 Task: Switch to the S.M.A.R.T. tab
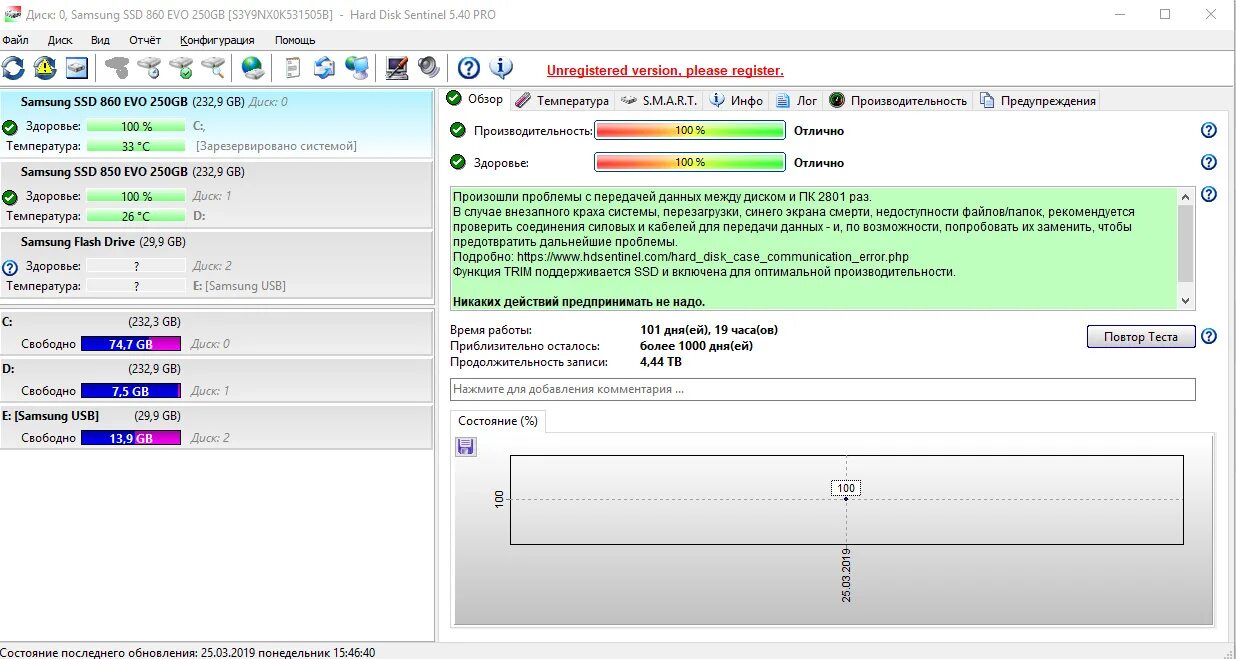(660, 100)
